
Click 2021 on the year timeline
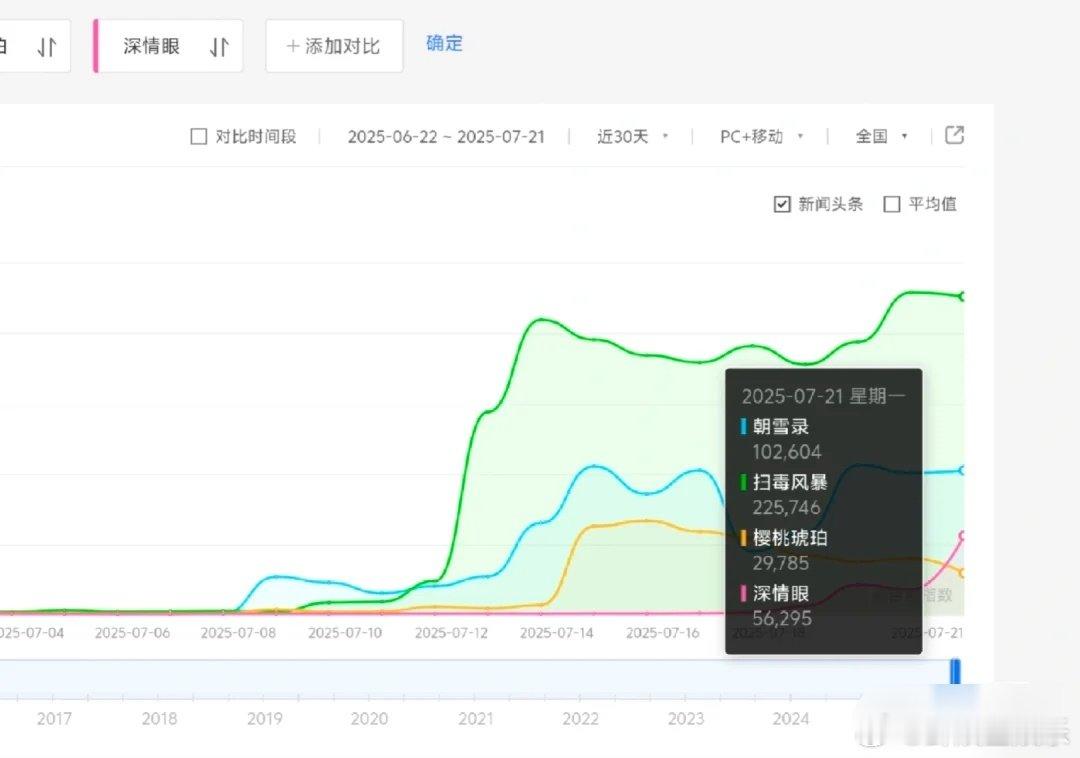click(475, 719)
